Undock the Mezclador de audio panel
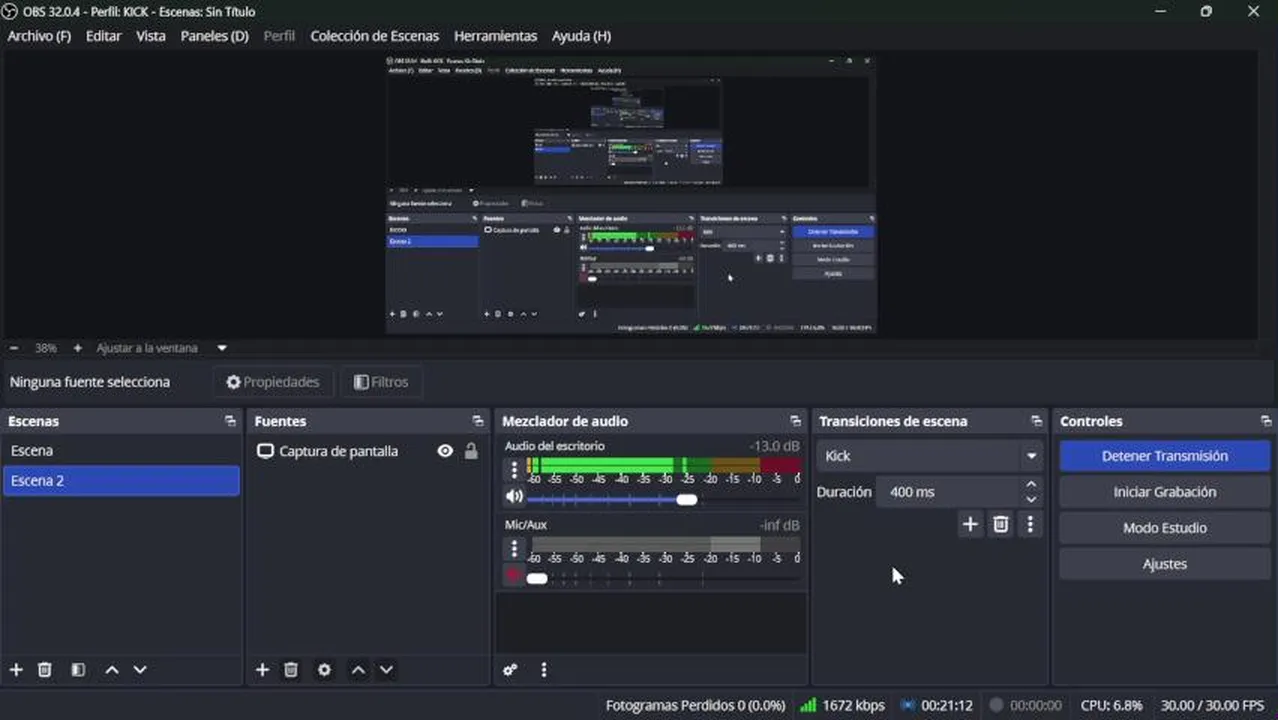 [x=795, y=421]
